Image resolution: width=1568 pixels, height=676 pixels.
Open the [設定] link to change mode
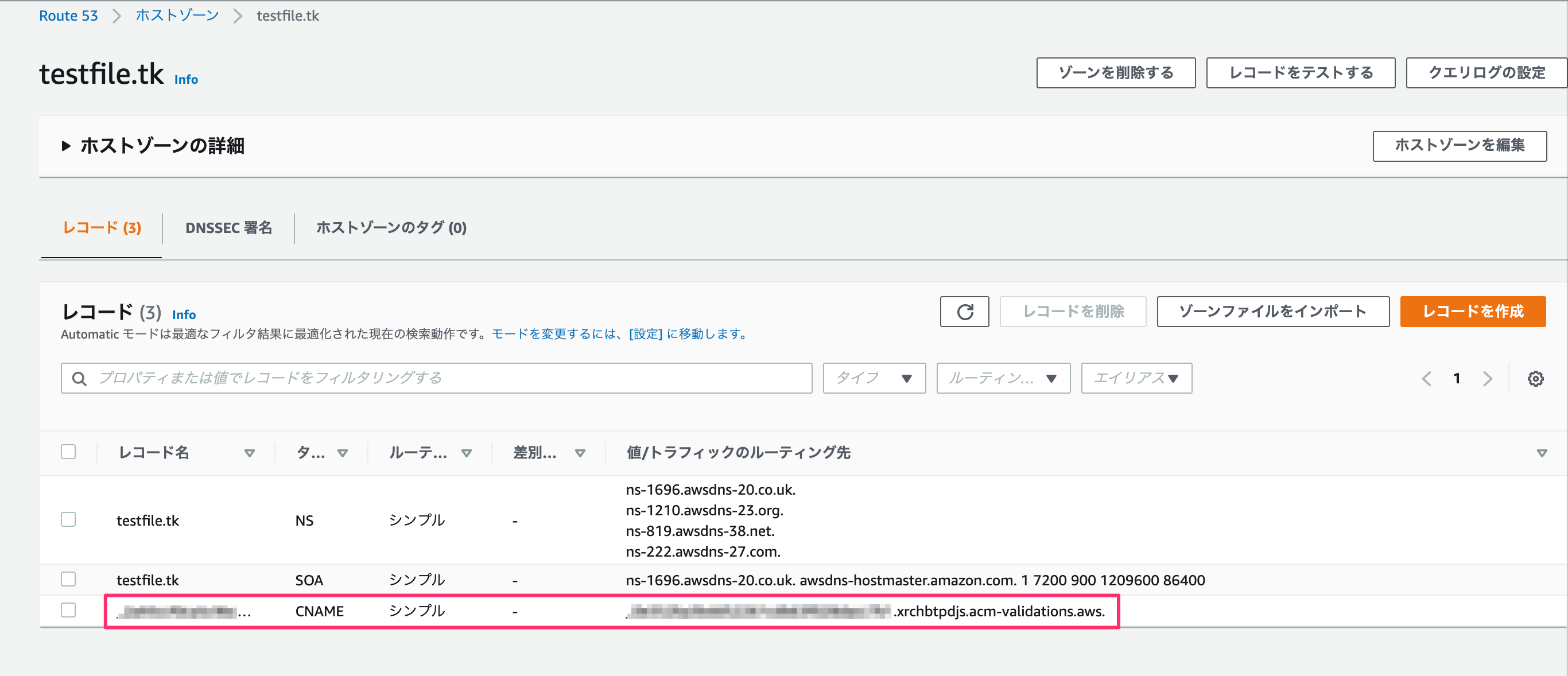644,333
